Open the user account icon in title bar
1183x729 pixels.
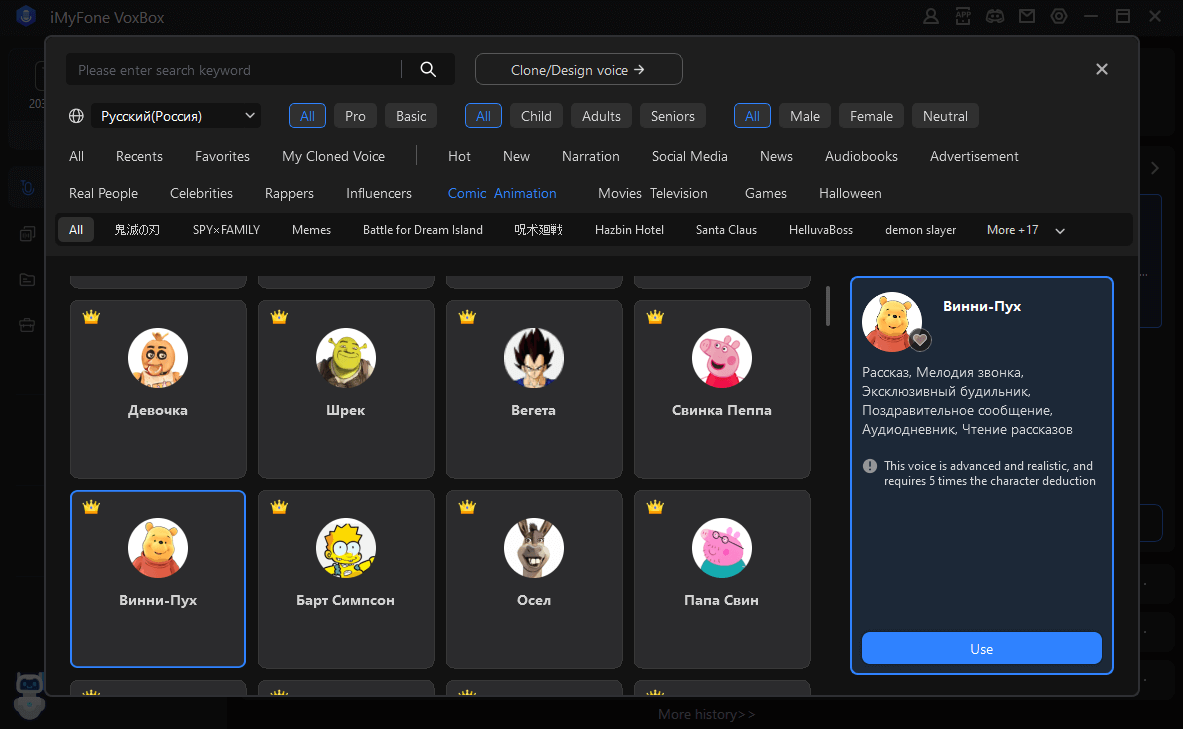pyautogui.click(x=931, y=16)
